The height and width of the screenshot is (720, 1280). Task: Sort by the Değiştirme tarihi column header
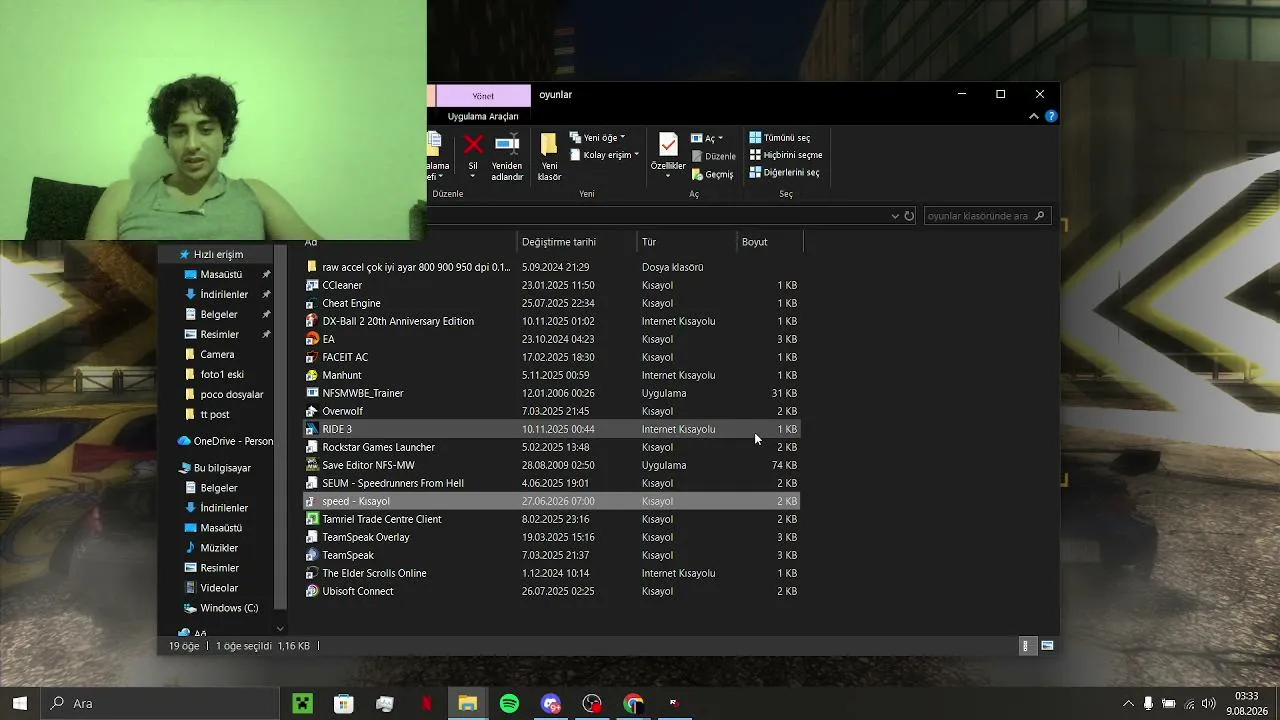pos(576,242)
